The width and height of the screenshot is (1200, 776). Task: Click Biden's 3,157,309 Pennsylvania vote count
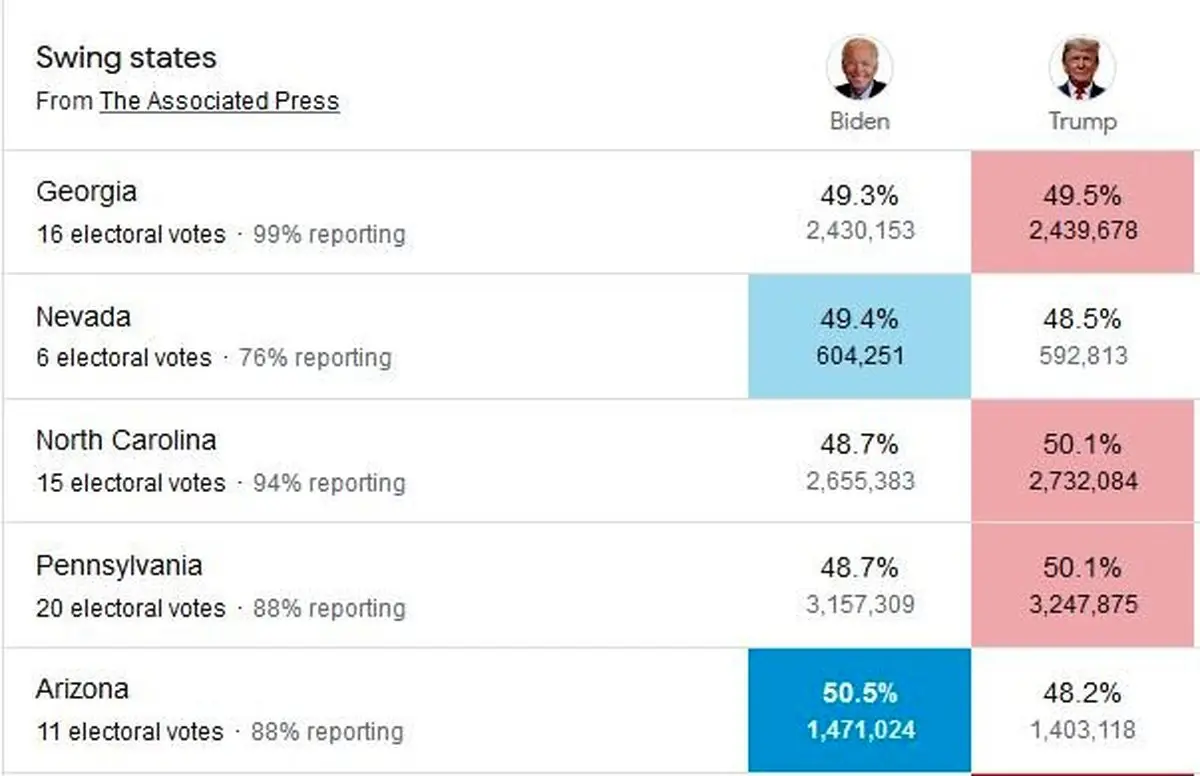click(860, 604)
